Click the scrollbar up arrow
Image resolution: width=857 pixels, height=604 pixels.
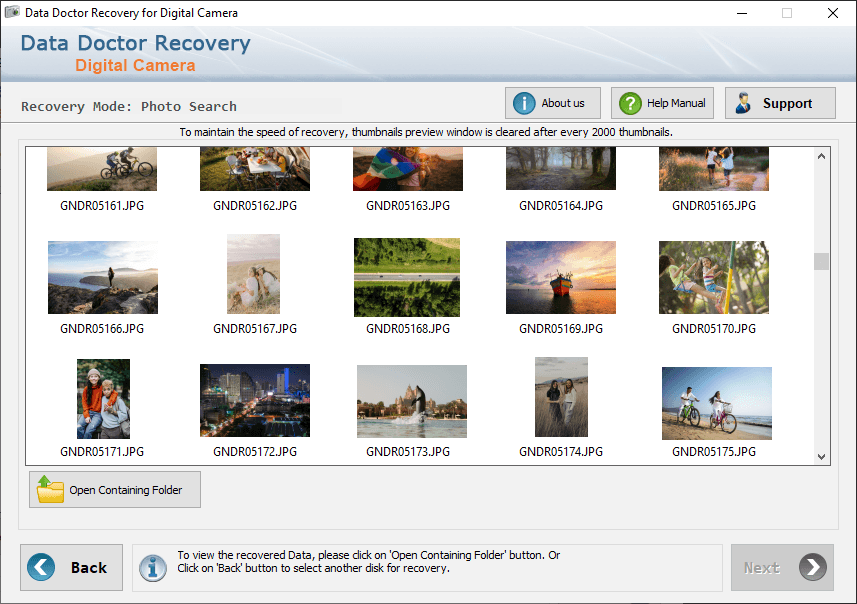click(x=821, y=156)
